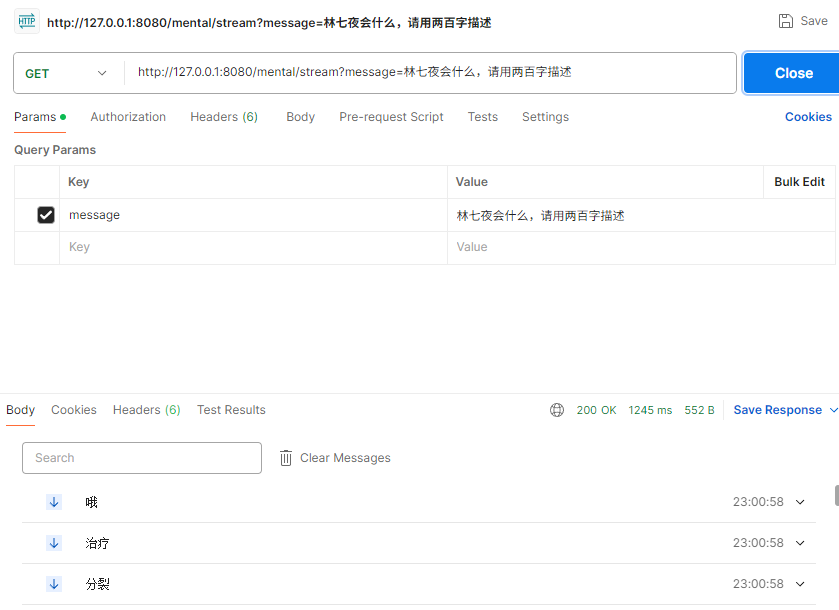Click the message value cell 林七夜会什么
The image size is (839, 610).
[x=641, y=215]
